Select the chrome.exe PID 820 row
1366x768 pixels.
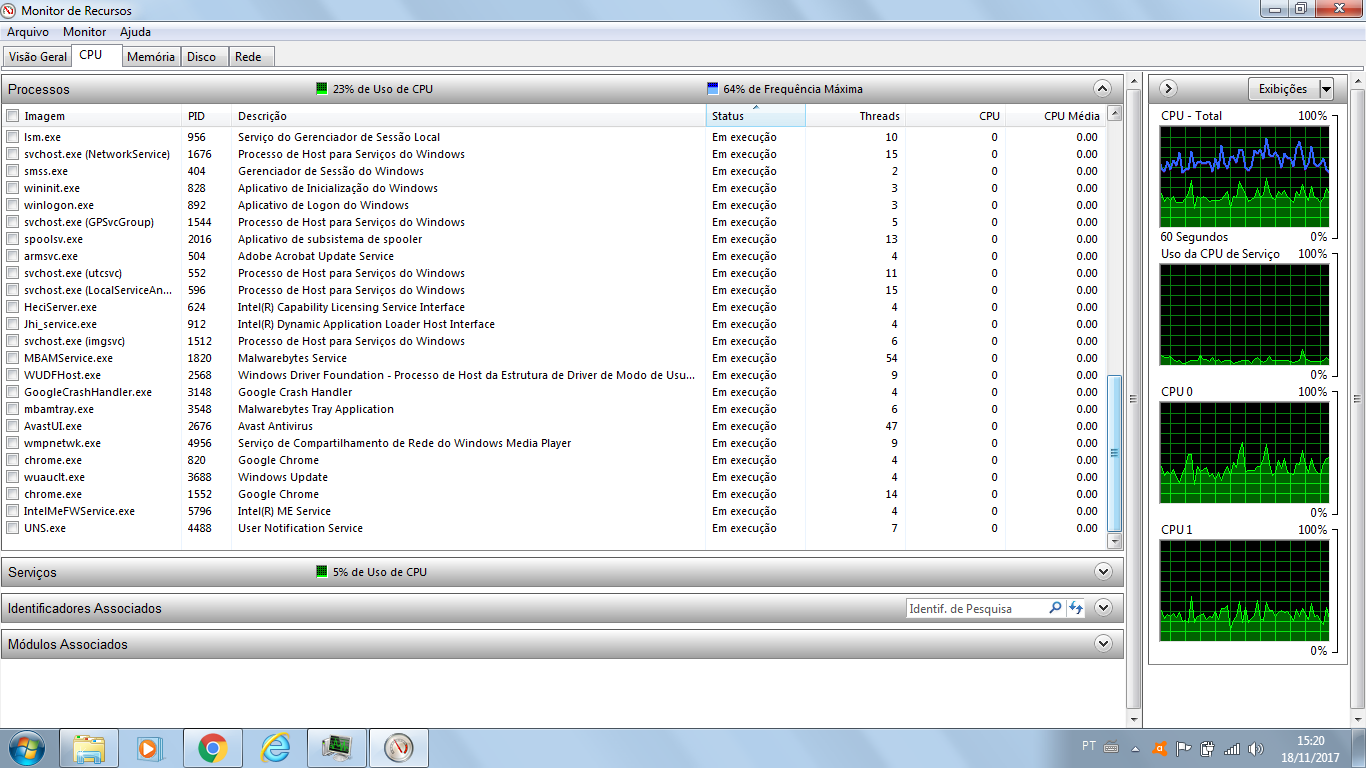click(x=553, y=460)
